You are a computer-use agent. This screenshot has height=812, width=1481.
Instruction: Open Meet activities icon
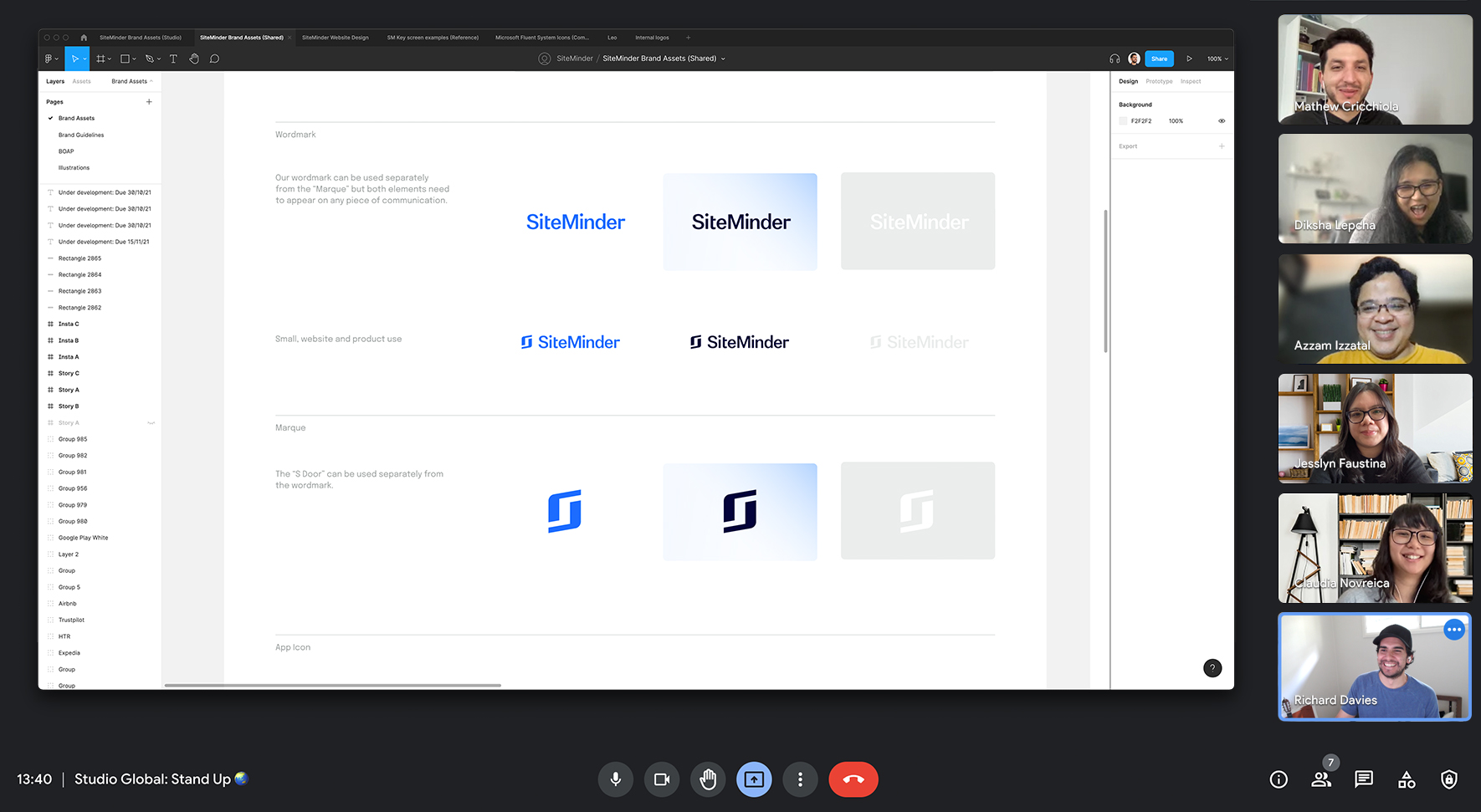1407,779
